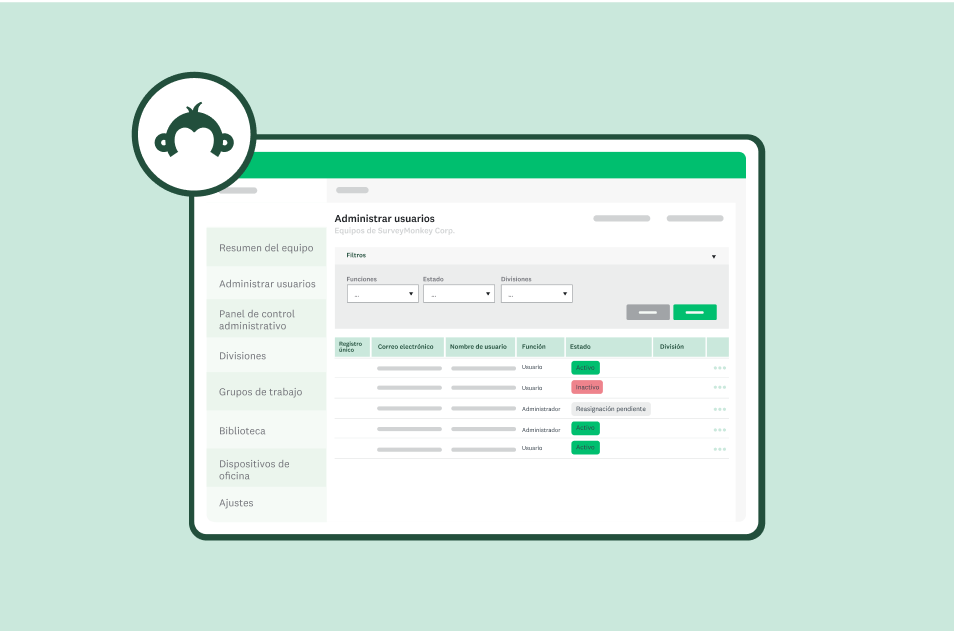Open Dispositivos de oficina section
The width and height of the screenshot is (954, 631).
pos(266,469)
